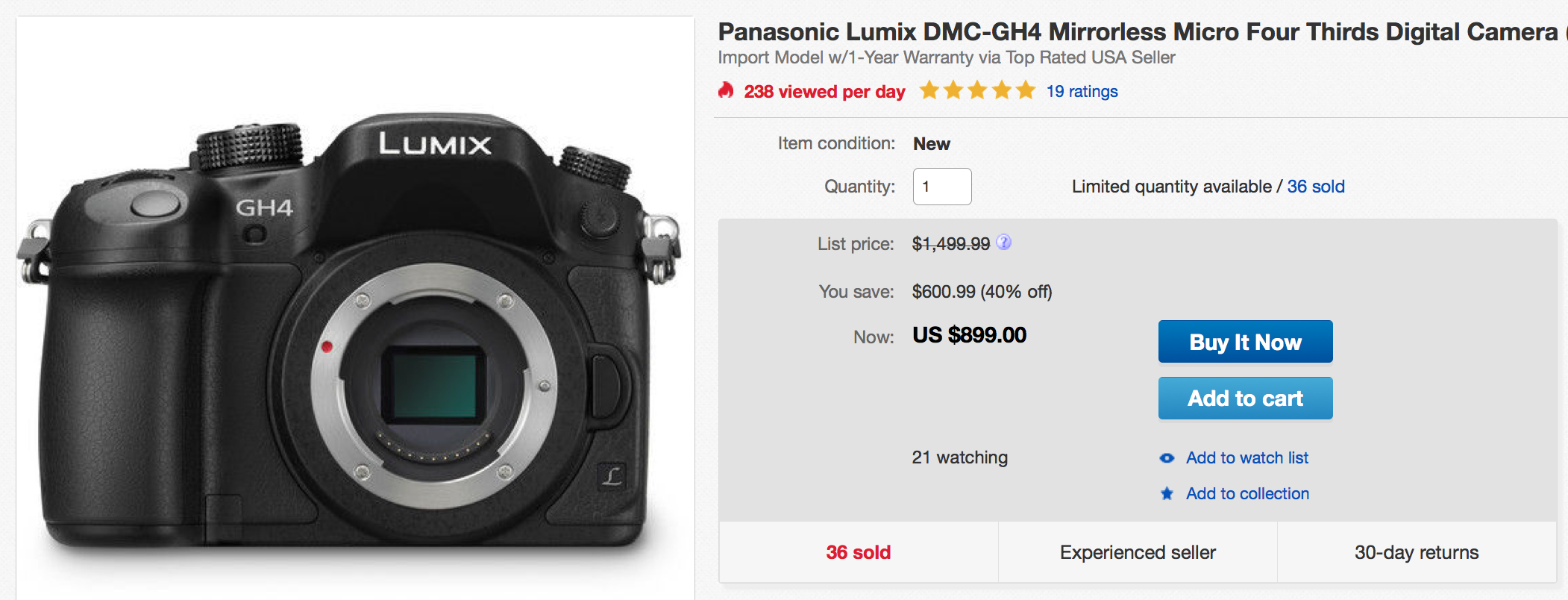Select the 30-day returns cell
The image size is (1568, 600).
[x=1417, y=552]
